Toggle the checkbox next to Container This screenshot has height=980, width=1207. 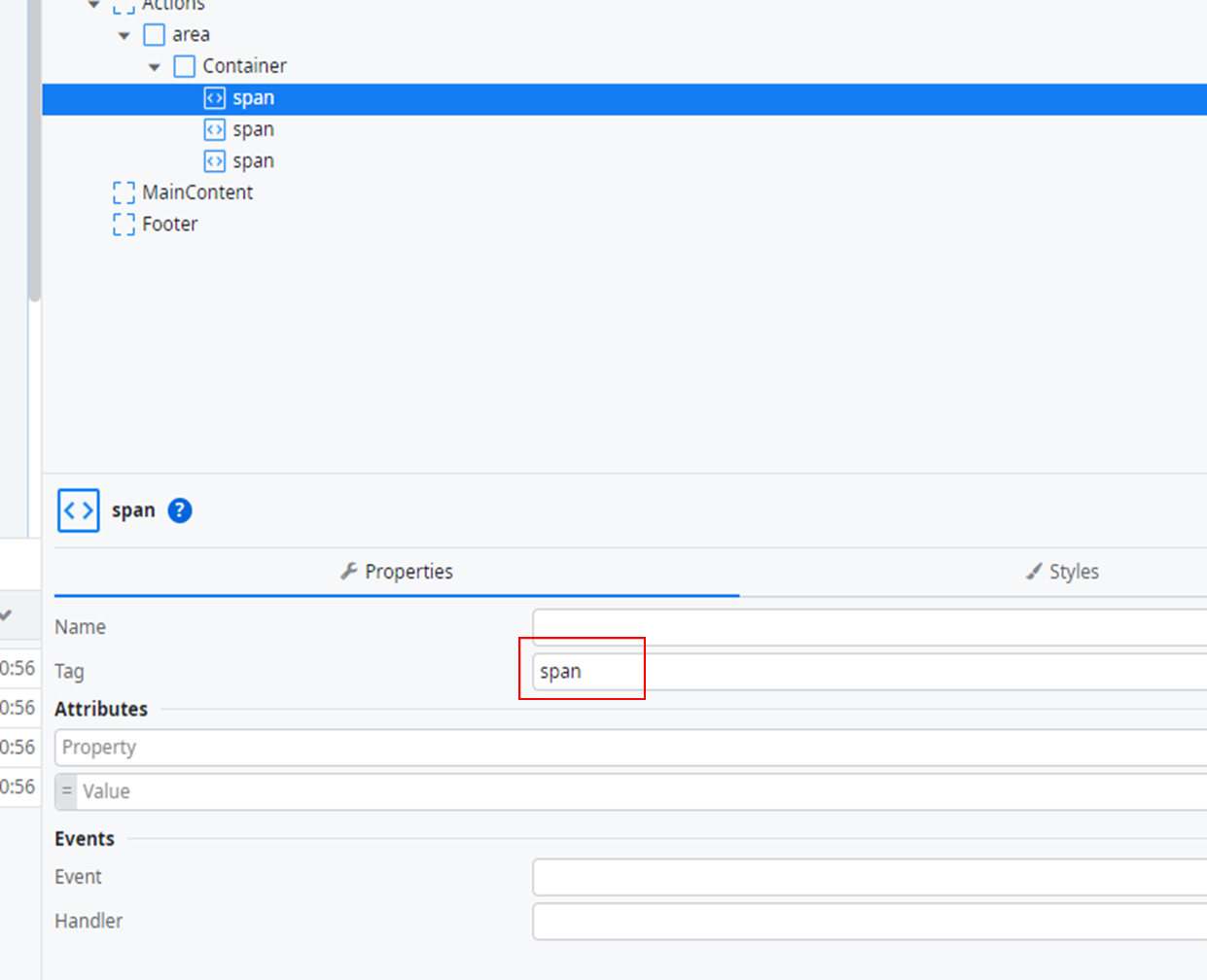click(184, 65)
